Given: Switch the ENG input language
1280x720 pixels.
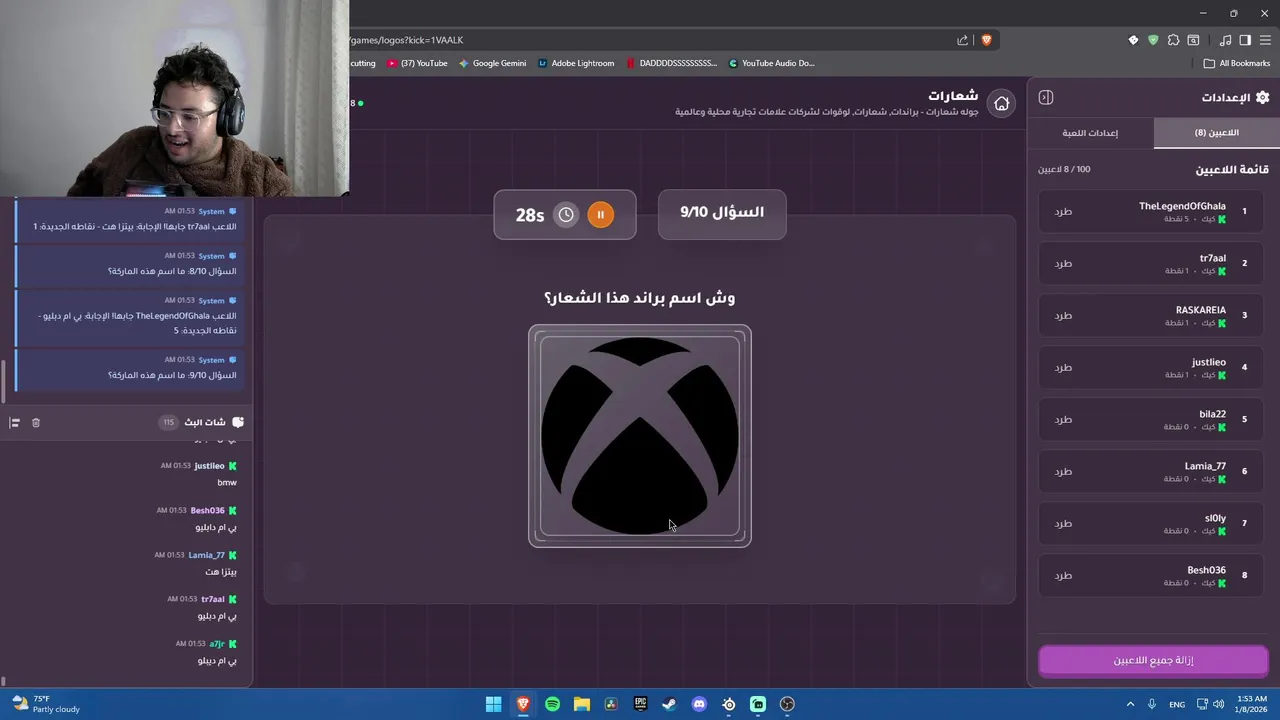Looking at the screenshot, I should pos(1177,704).
